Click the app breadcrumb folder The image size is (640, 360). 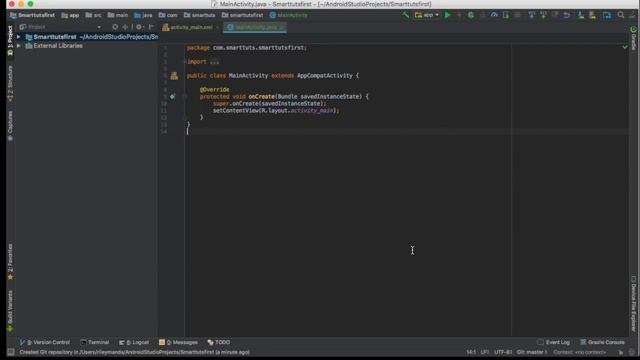pos(70,15)
